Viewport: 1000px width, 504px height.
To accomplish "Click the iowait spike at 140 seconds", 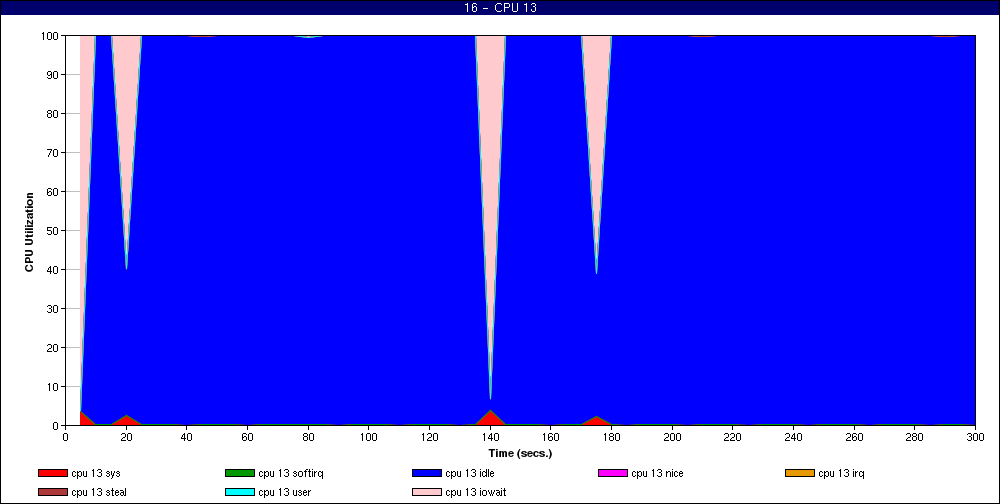I will pyautogui.click(x=490, y=159).
